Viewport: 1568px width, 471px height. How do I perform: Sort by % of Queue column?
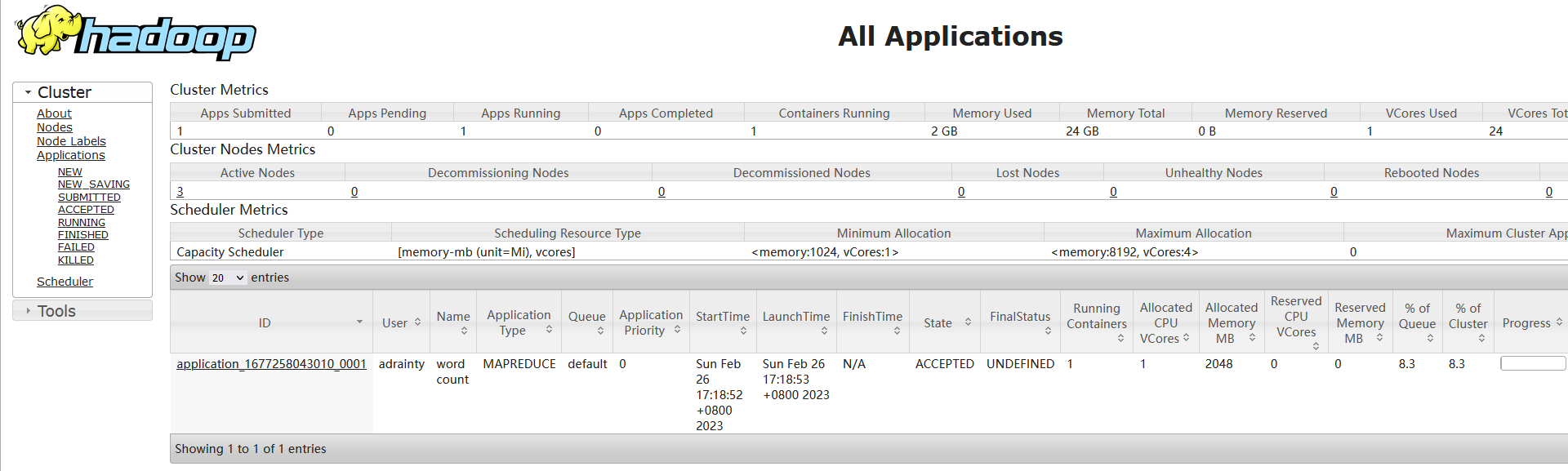(1418, 322)
